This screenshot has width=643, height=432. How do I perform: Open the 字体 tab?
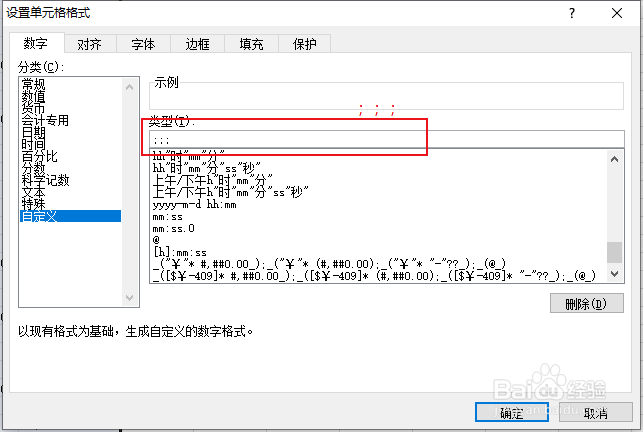point(144,44)
